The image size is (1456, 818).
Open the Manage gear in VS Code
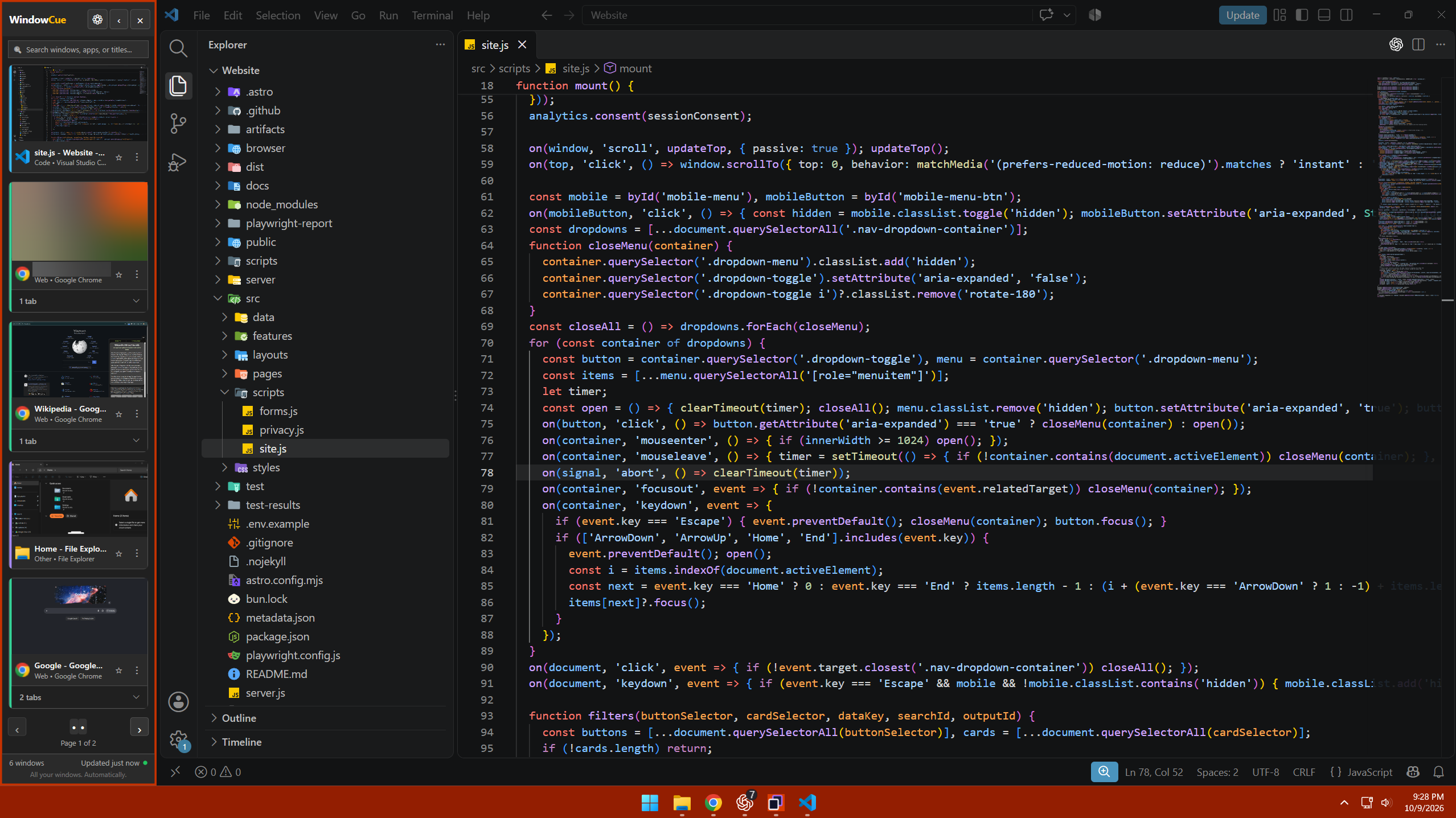tap(178, 740)
